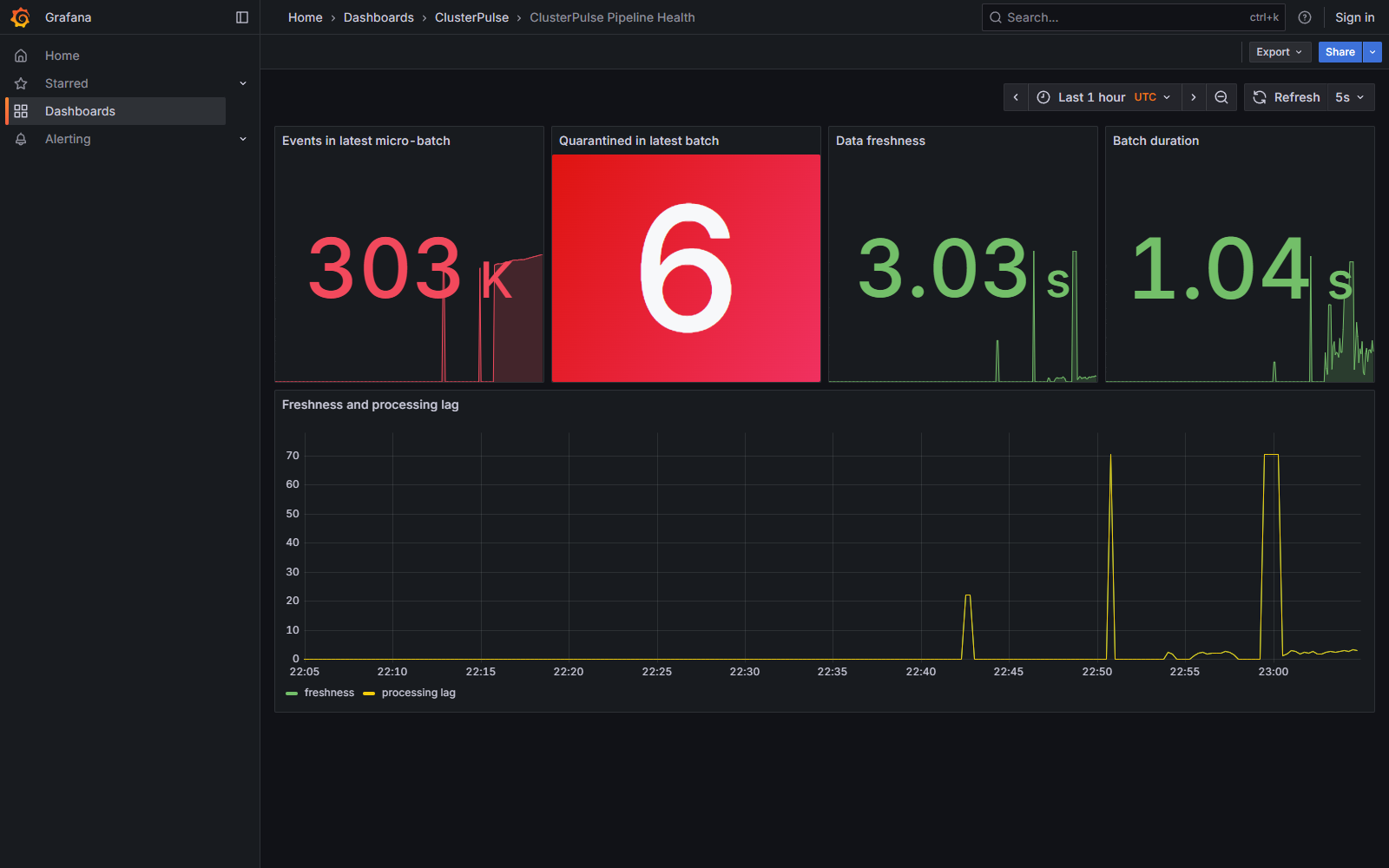Image resolution: width=1389 pixels, height=868 pixels.
Task: Expand the Alerting section chevron
Action: [x=243, y=139]
